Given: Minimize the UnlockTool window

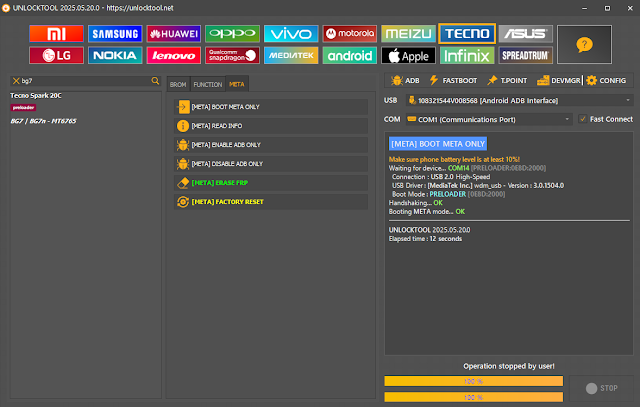Looking at the screenshot, I should tap(584, 8).
